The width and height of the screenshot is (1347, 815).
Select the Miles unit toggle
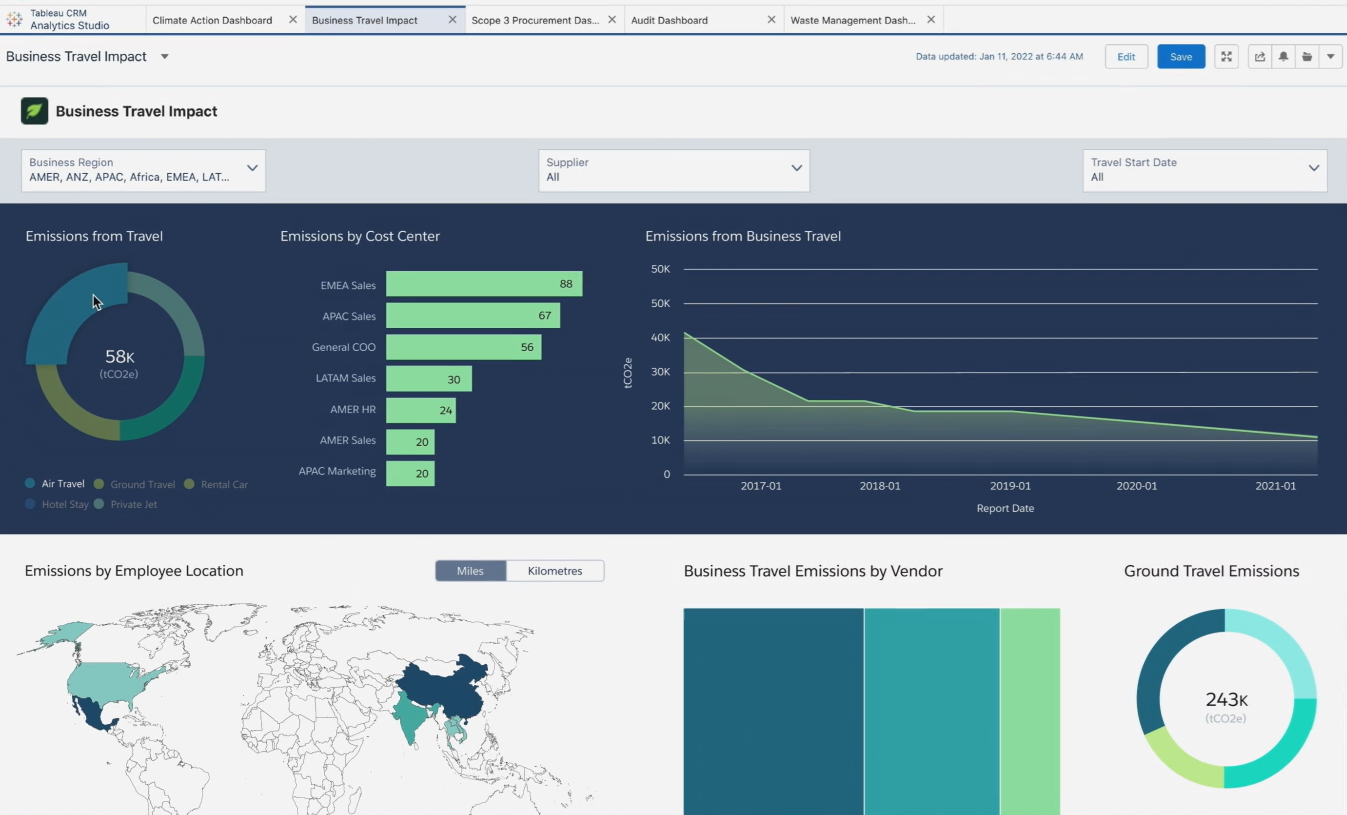click(470, 570)
